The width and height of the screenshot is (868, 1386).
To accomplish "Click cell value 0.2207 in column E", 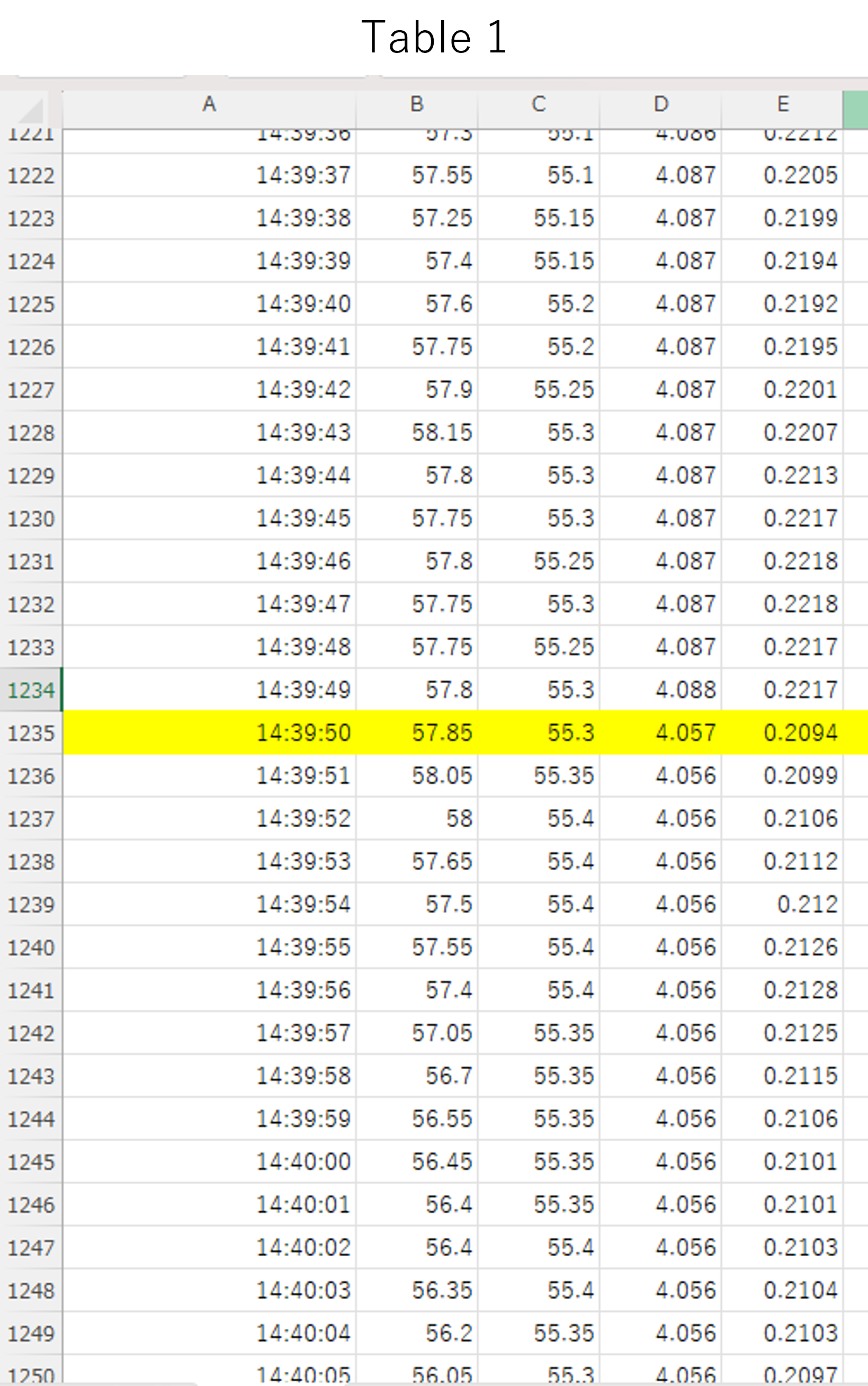I will (x=782, y=432).
